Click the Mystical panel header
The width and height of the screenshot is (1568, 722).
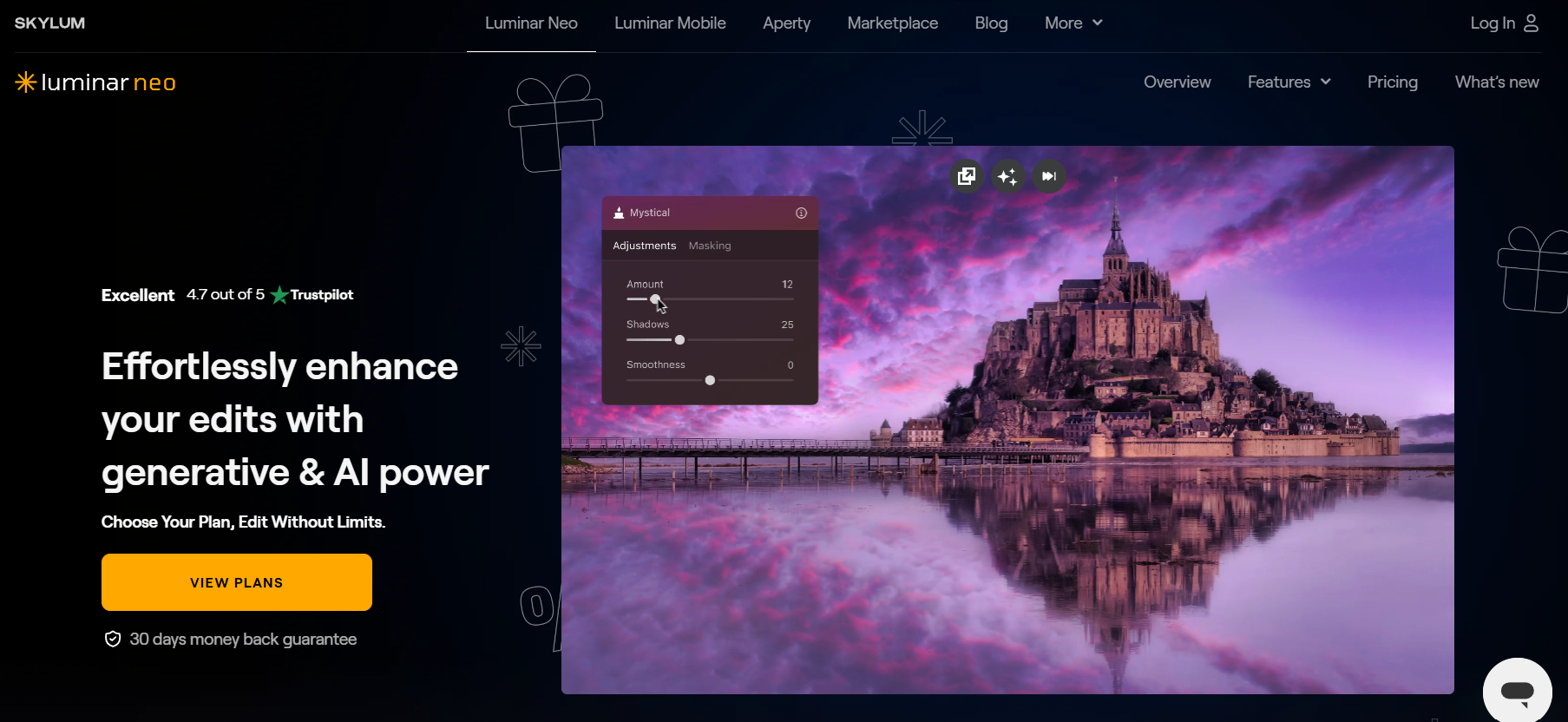tap(710, 213)
